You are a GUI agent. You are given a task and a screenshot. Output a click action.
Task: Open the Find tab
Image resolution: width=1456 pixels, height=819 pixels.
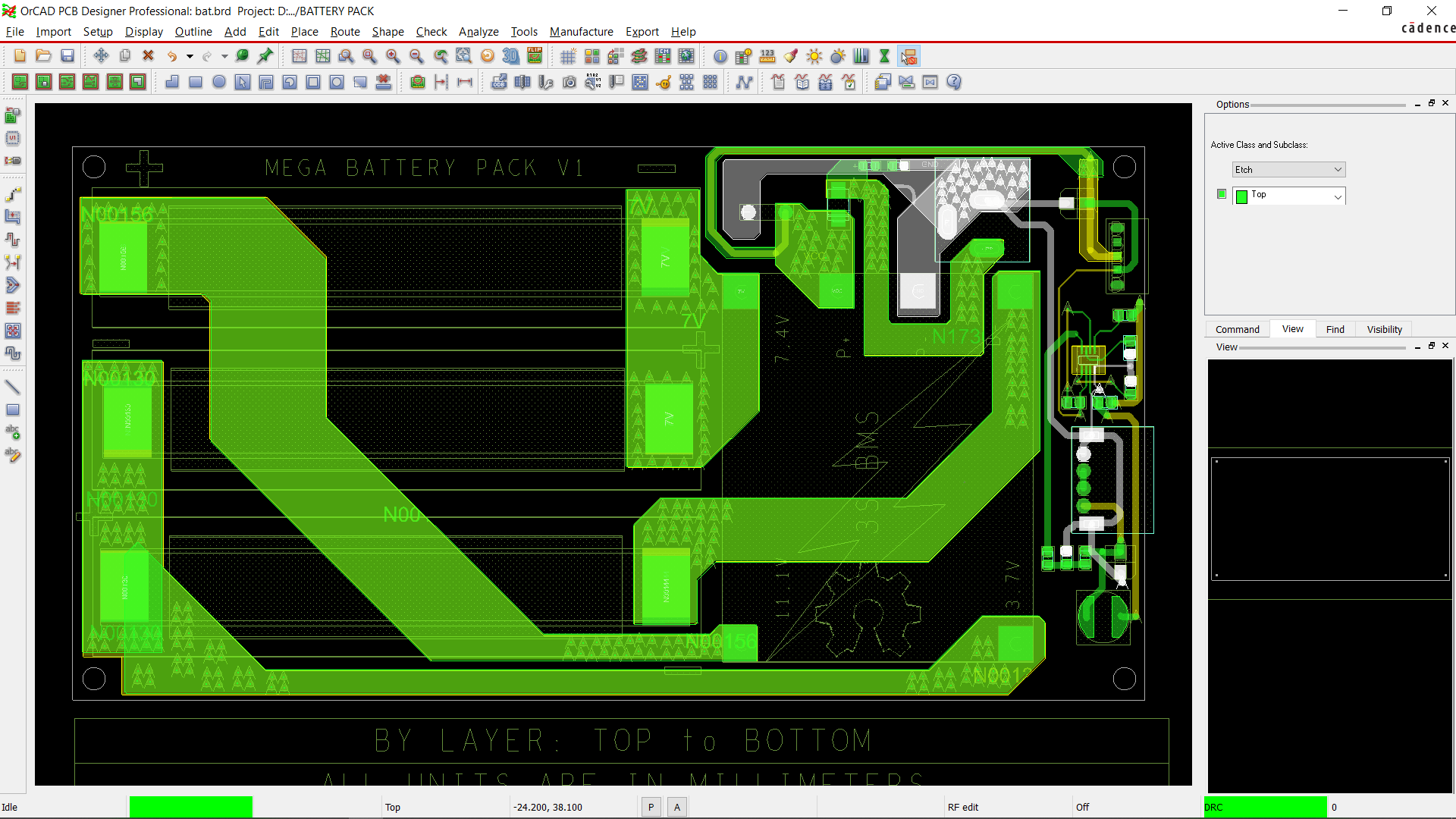(x=1335, y=329)
